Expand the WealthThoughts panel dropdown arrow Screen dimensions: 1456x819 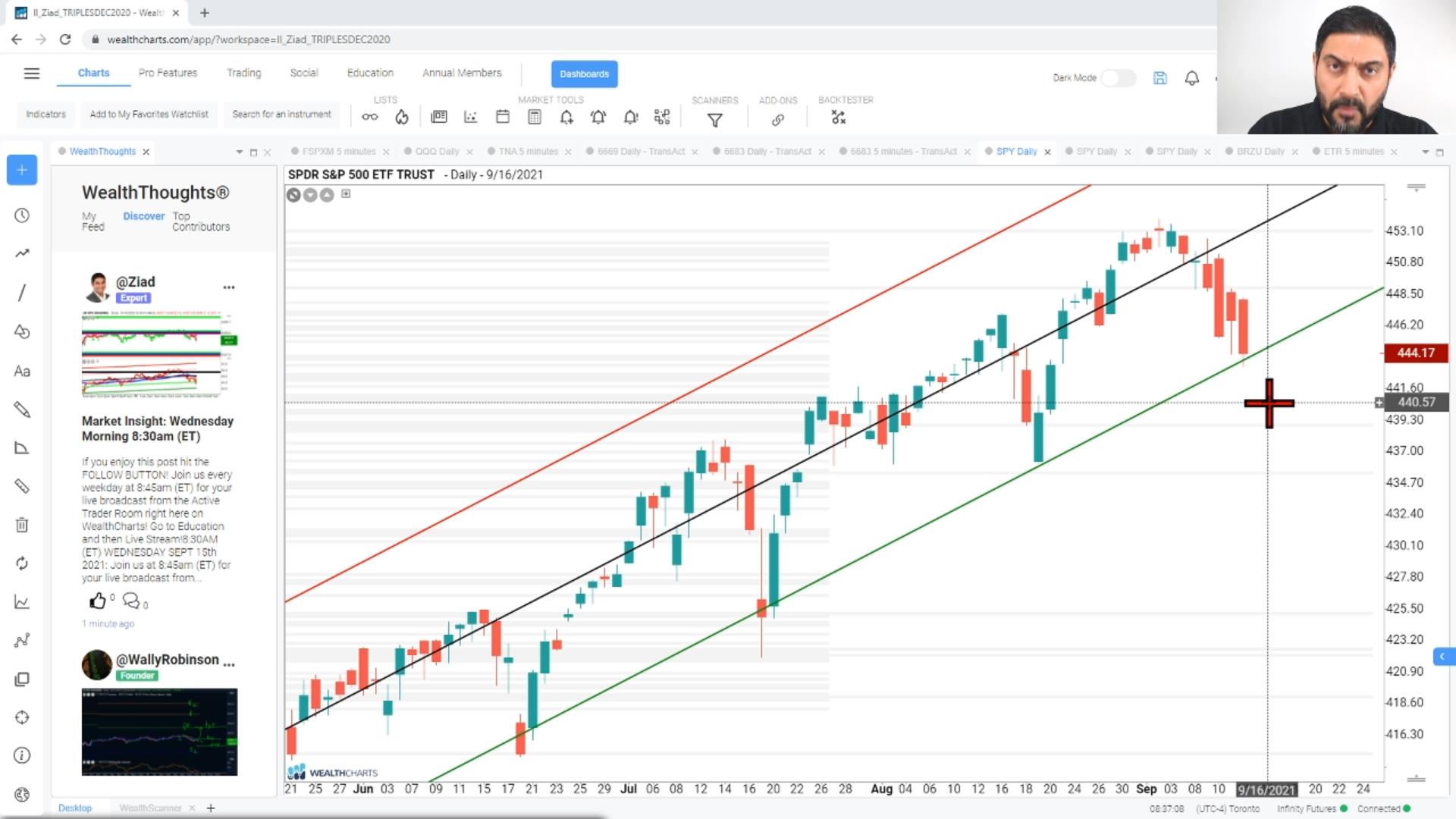240,152
